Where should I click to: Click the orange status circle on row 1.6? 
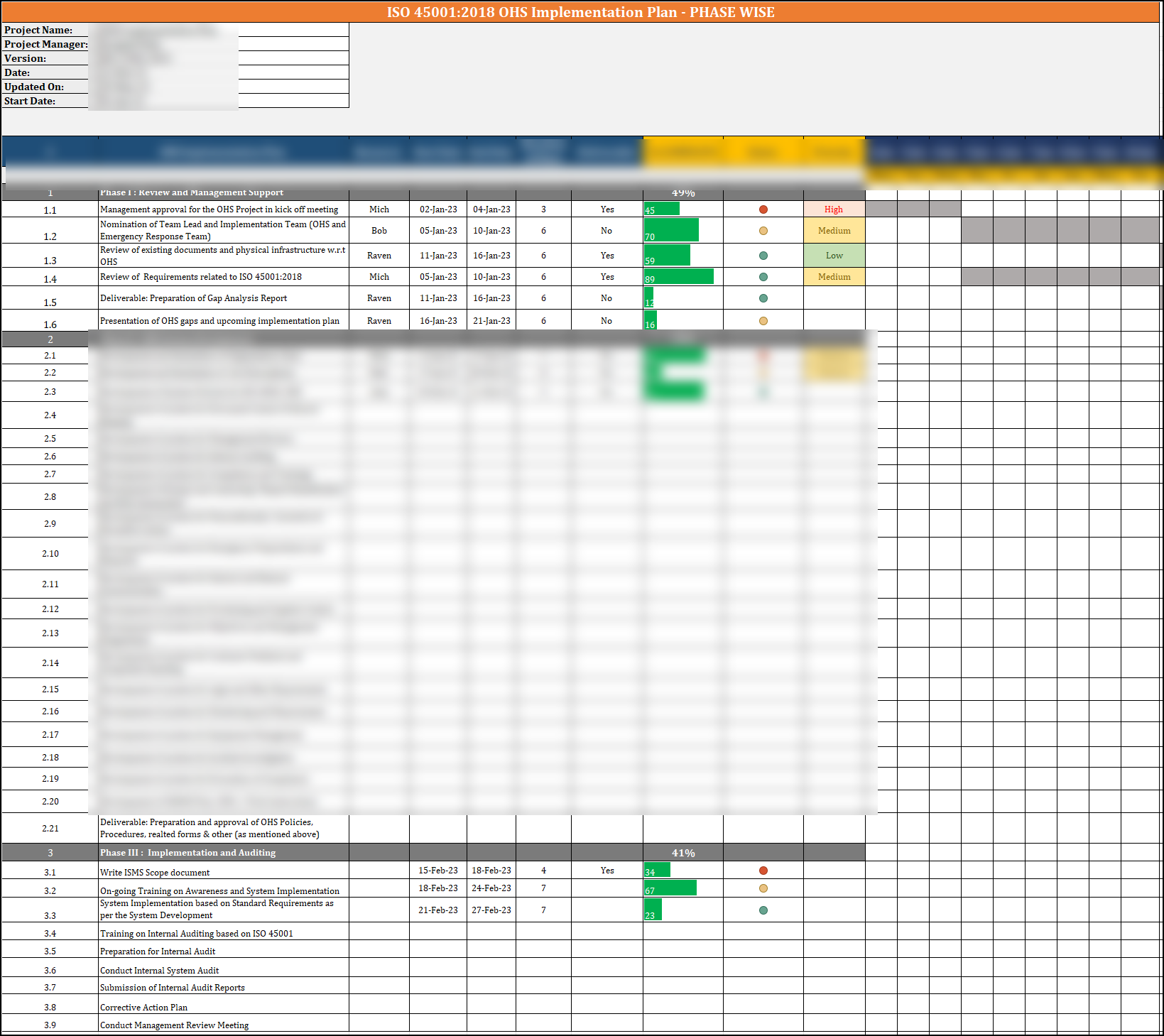(763, 320)
